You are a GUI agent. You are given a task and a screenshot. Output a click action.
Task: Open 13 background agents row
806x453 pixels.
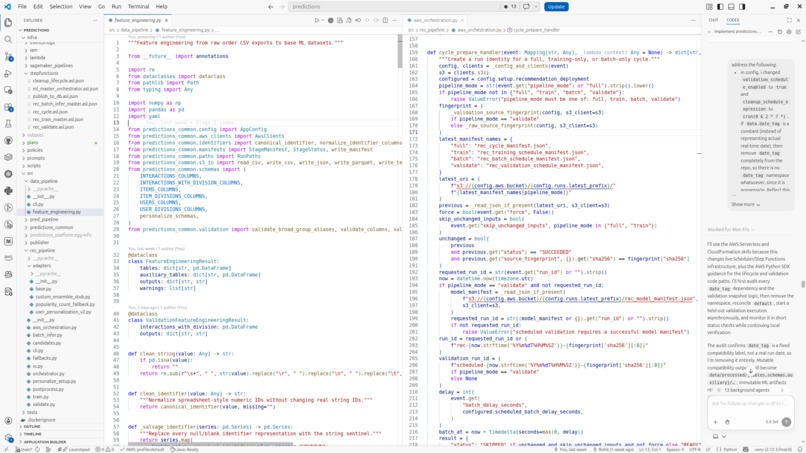[747, 390]
